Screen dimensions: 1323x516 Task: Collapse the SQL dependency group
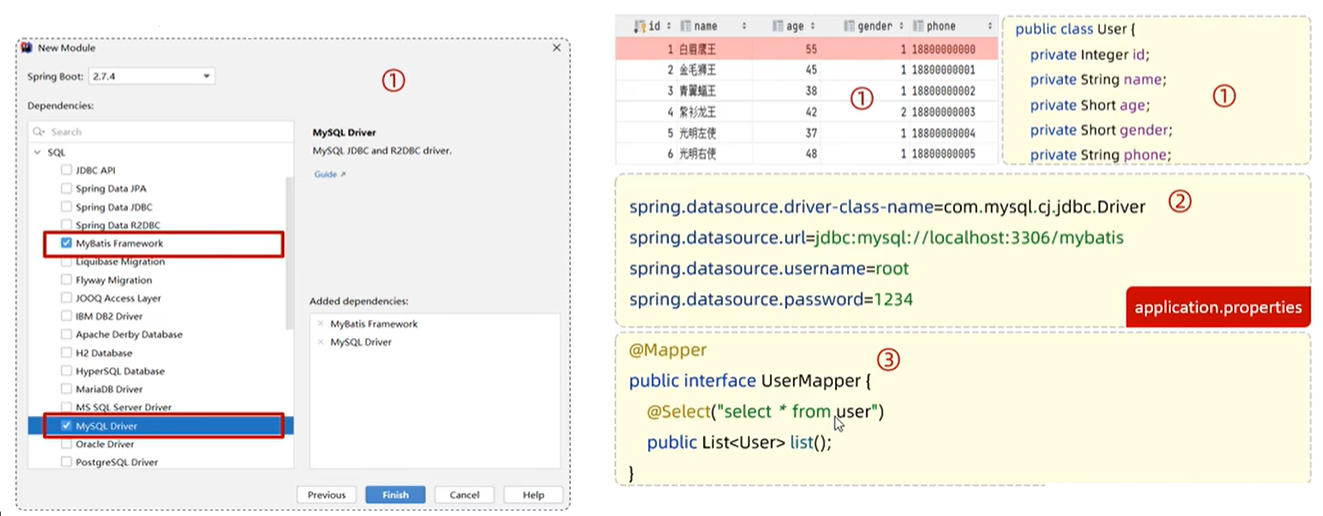(38, 152)
